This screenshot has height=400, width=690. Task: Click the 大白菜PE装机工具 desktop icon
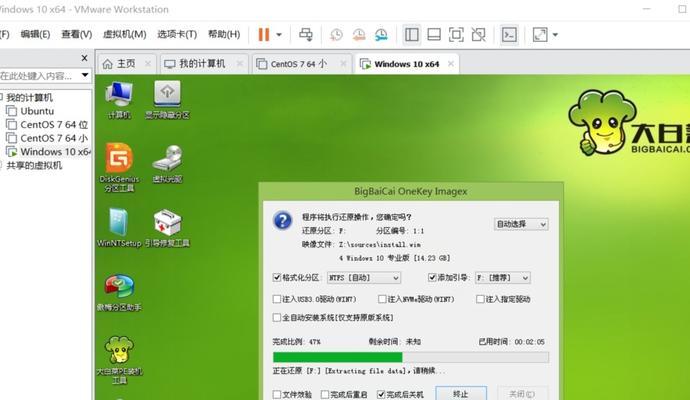(119, 360)
